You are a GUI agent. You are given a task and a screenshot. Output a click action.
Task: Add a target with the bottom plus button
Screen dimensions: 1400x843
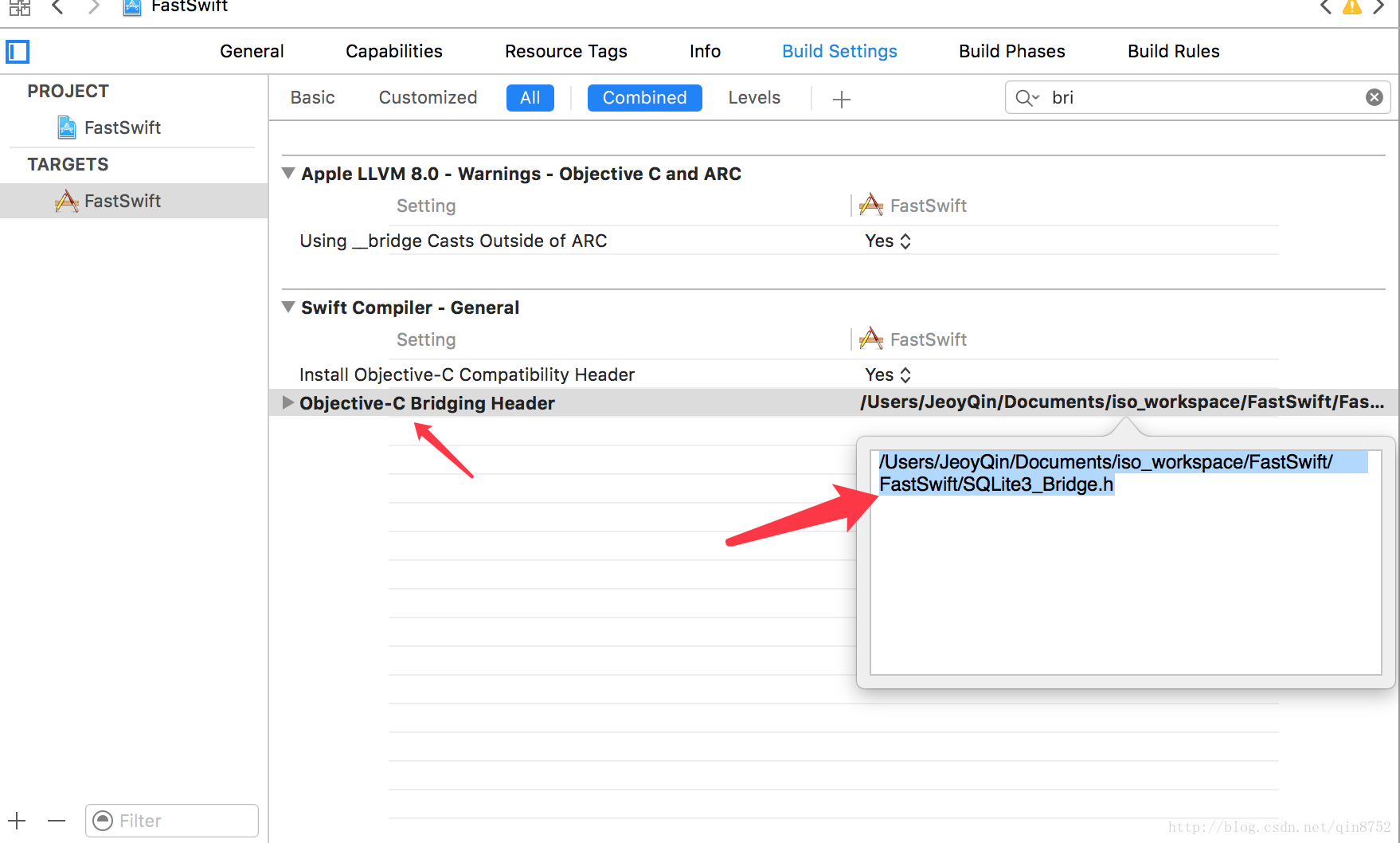17,821
